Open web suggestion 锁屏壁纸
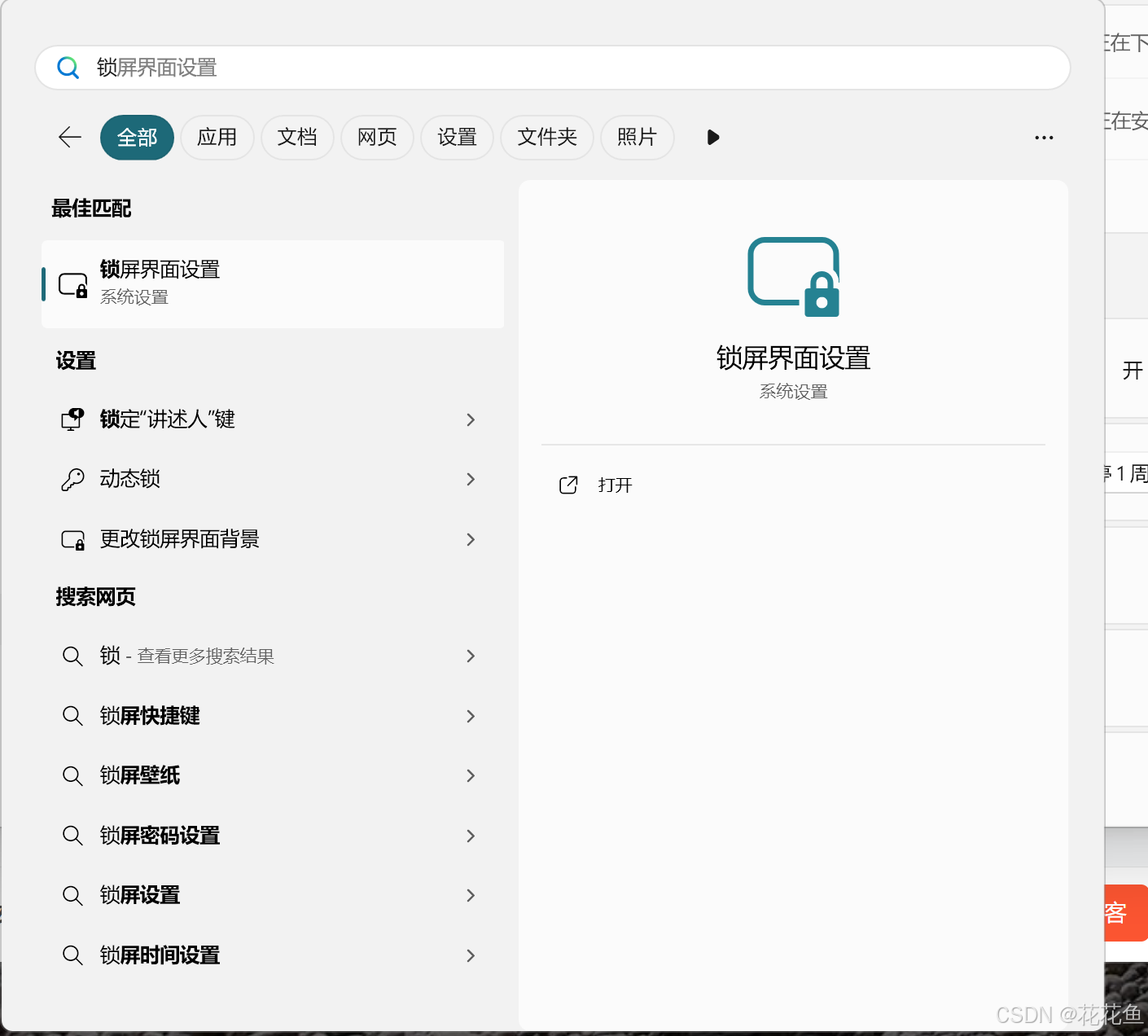Viewport: 1148px width, 1036px height. [273, 775]
